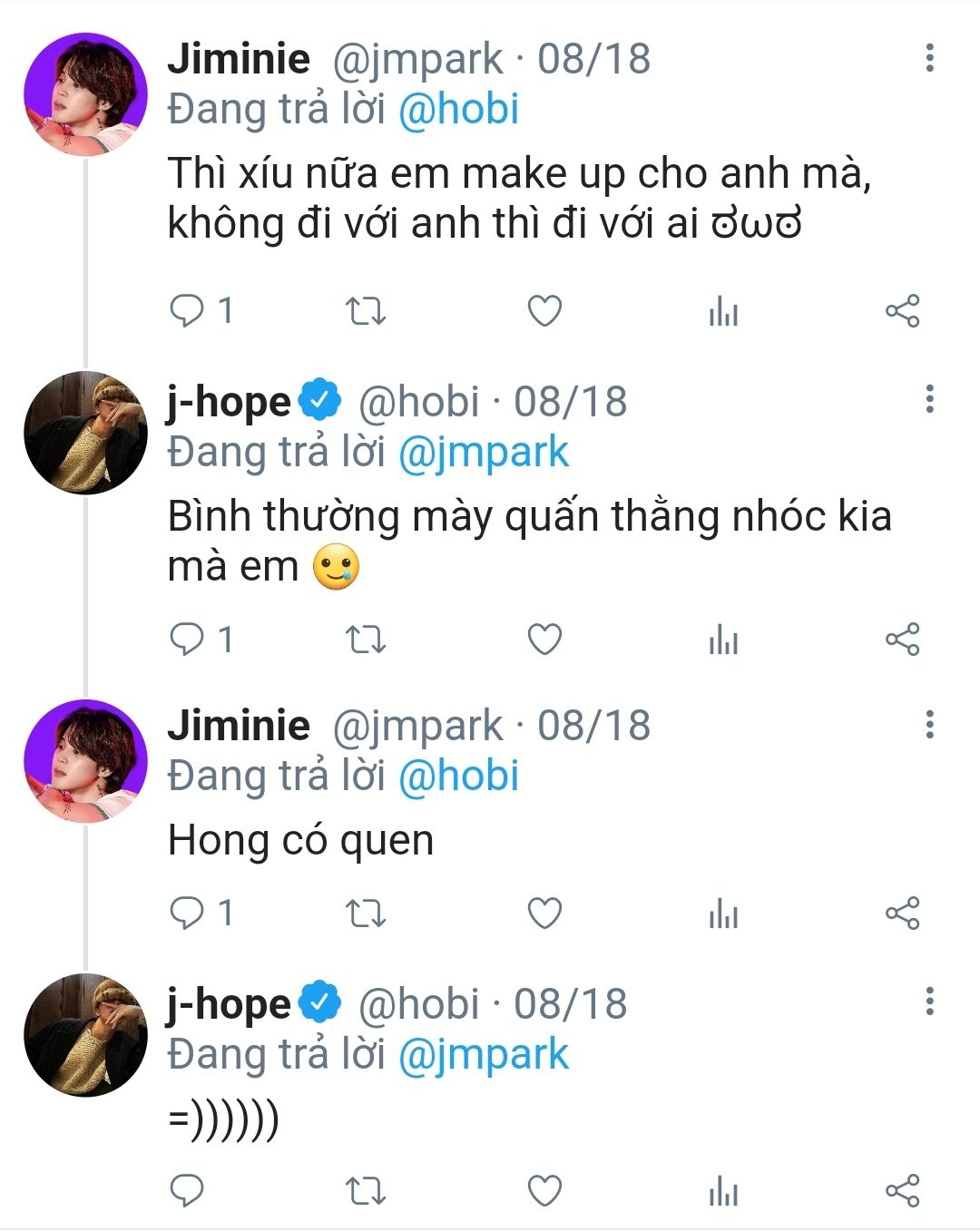The image size is (980, 1231).
Task: Retweet Jiminie's make up reply
Action: [x=366, y=311]
